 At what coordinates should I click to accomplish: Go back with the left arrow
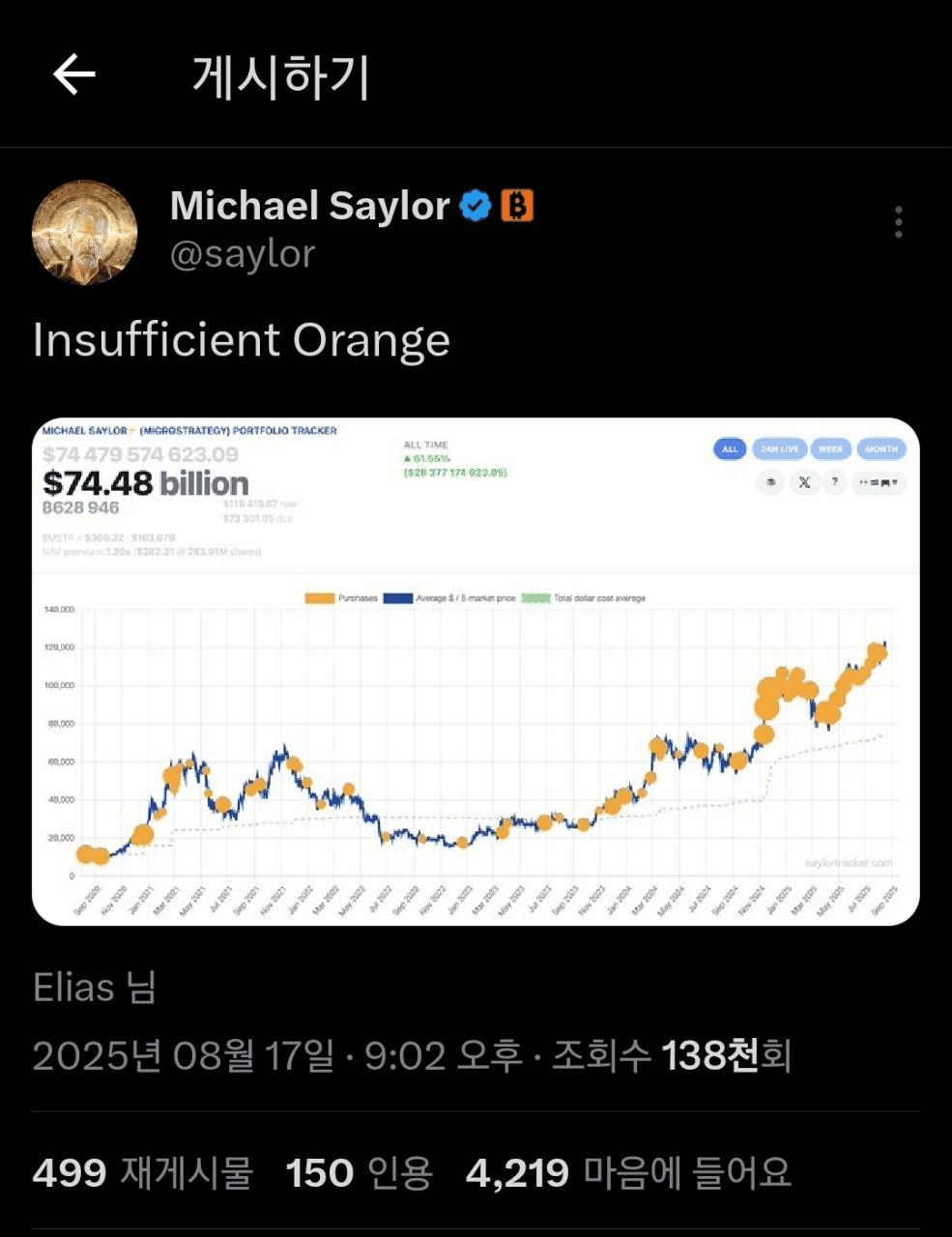[x=74, y=74]
